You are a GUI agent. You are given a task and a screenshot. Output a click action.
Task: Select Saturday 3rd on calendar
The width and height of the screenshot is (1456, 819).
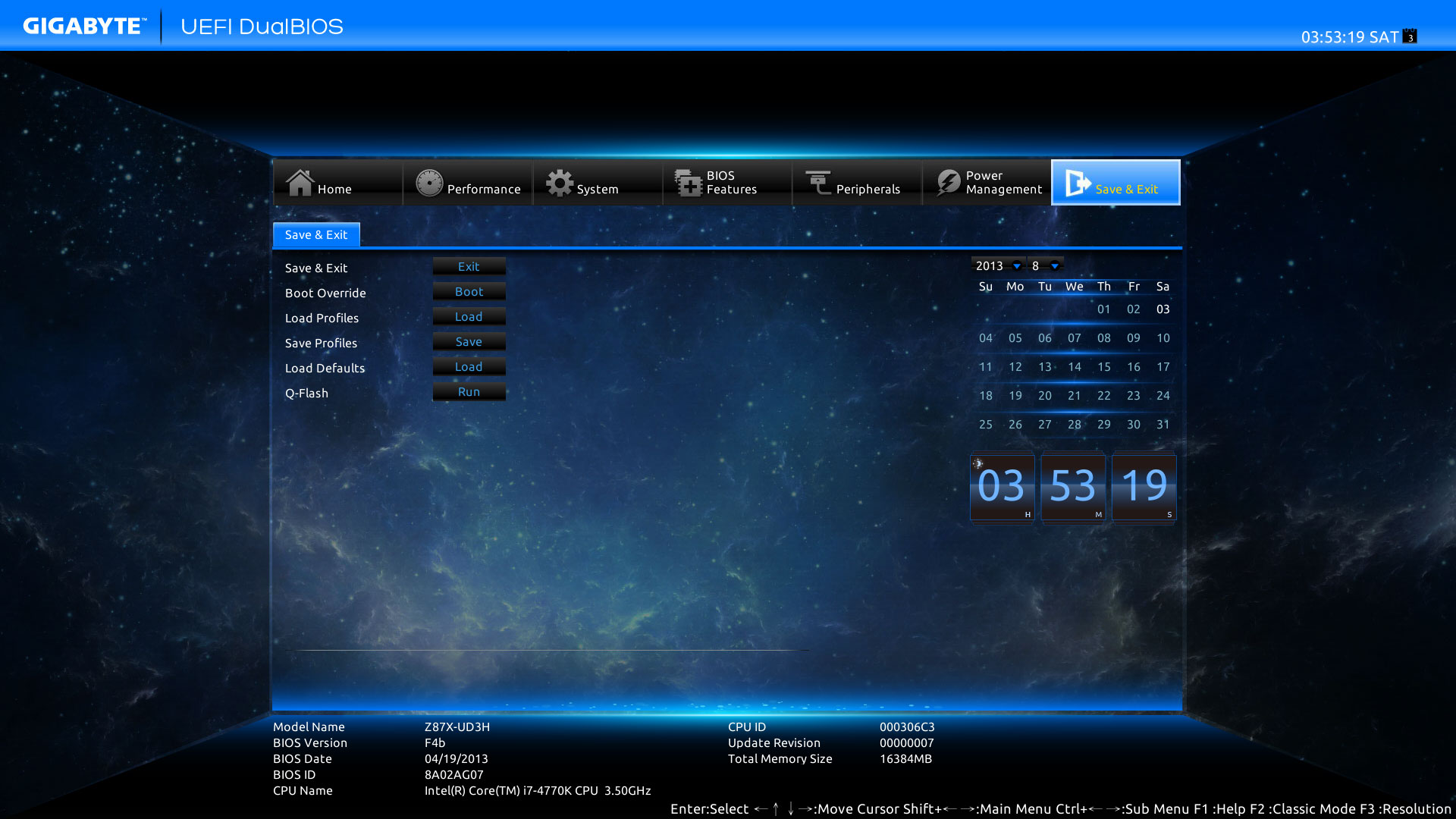click(x=1163, y=308)
